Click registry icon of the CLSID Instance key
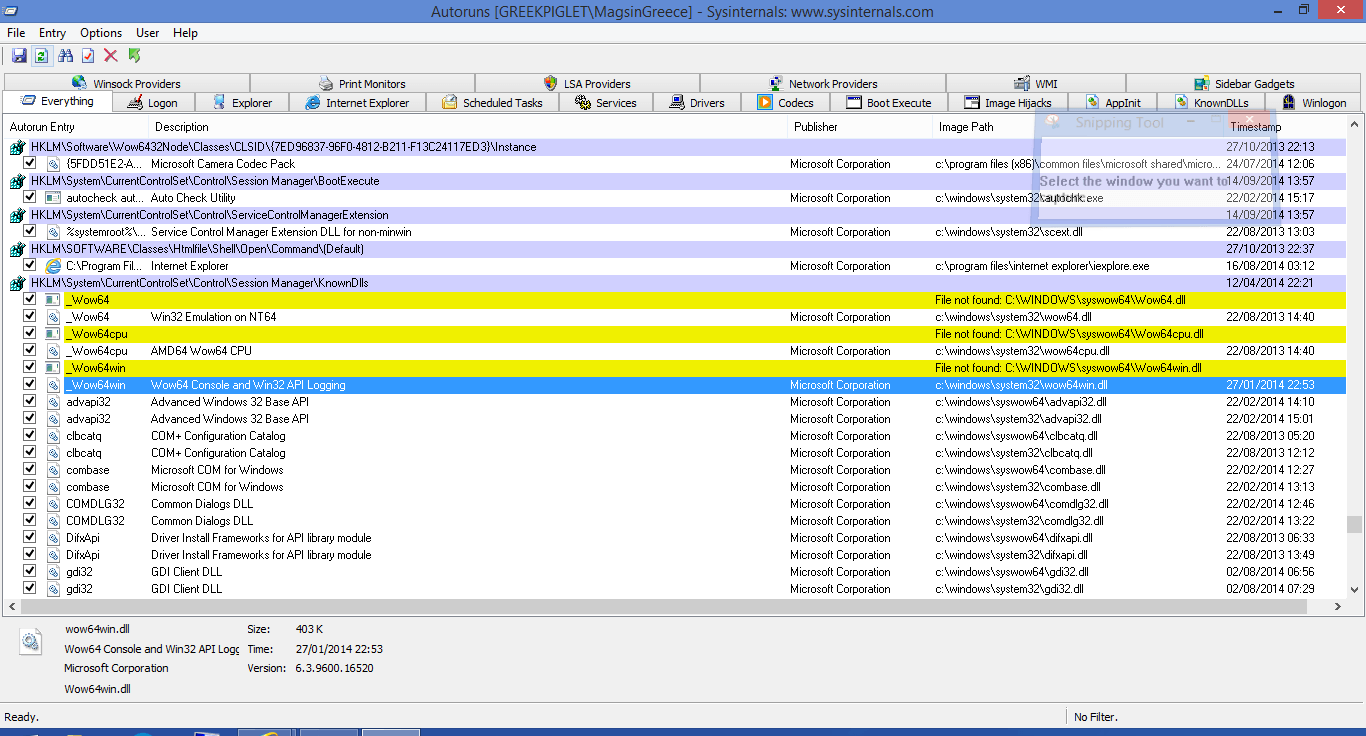 coord(17,147)
